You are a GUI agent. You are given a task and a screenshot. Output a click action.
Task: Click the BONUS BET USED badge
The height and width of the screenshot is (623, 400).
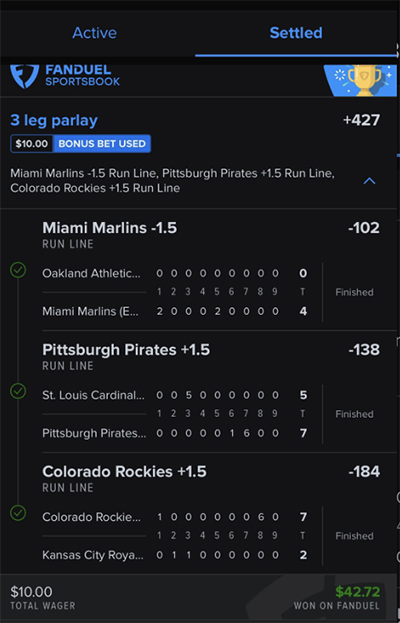pyautogui.click(x=102, y=143)
